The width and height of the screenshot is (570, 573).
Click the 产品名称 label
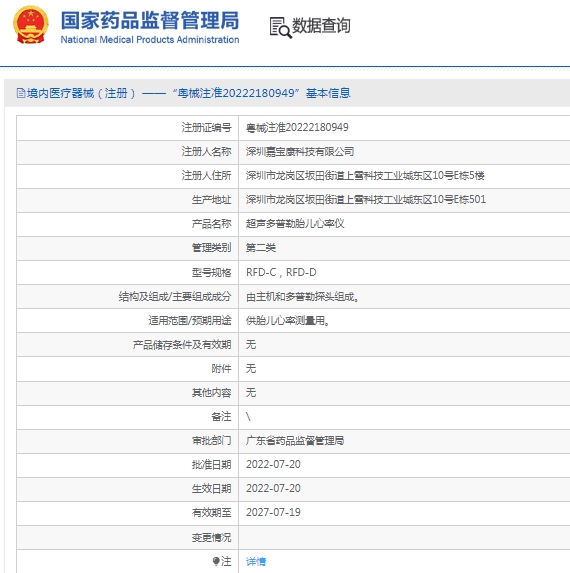(x=212, y=223)
